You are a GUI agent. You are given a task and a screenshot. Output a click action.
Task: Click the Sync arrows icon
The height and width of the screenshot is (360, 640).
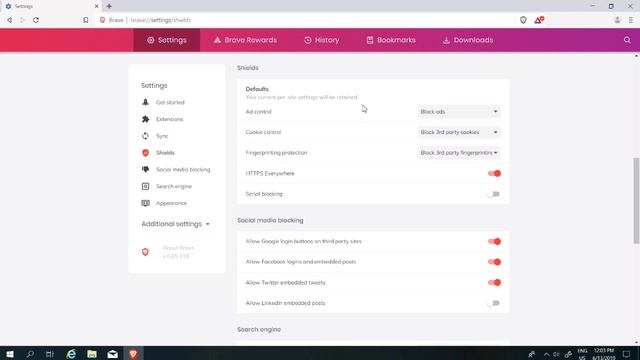pos(145,136)
